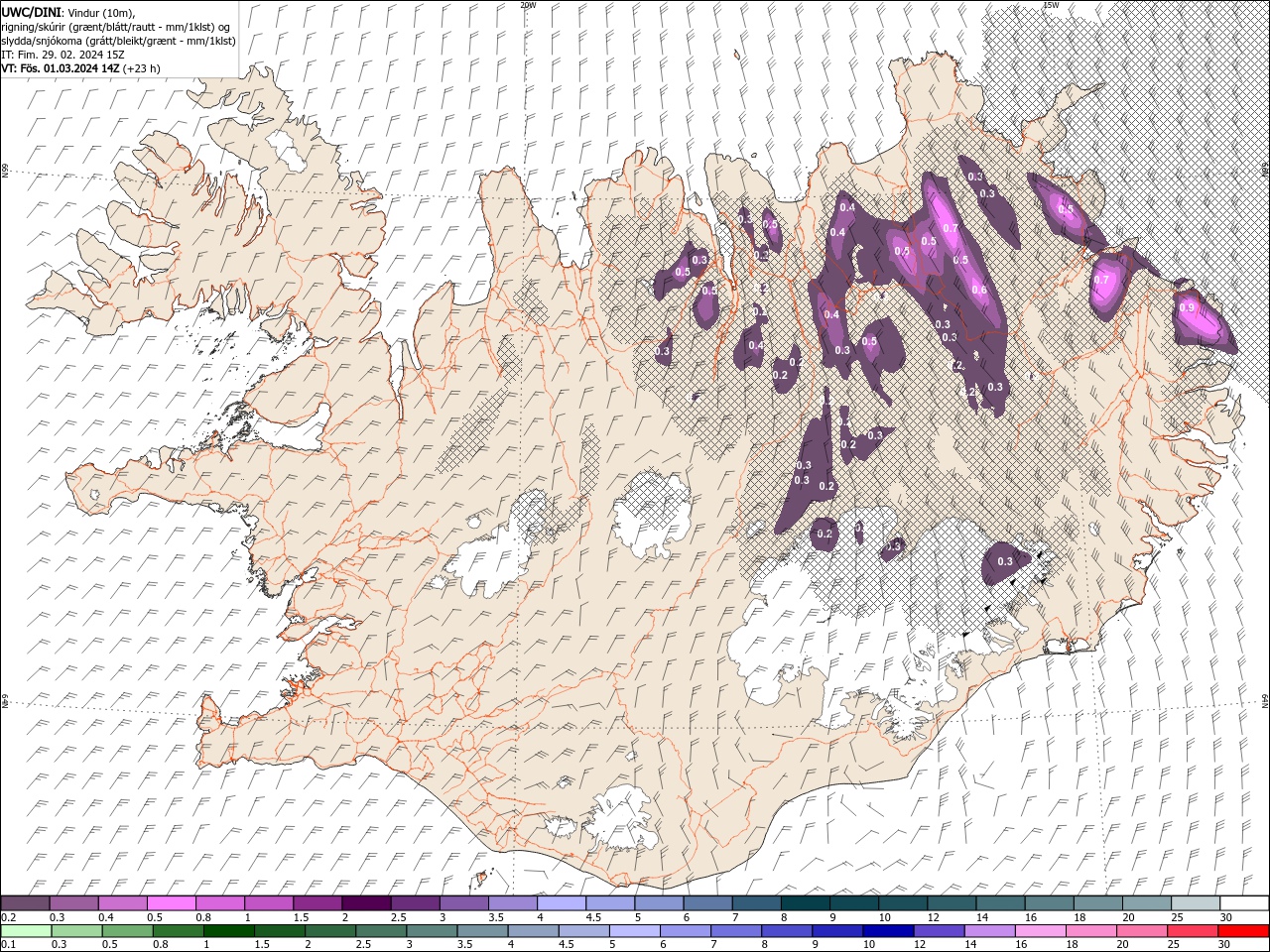Pick the dark teal top-row swatch starting at 8
The height and width of the screenshot is (952, 1270).
[804, 903]
